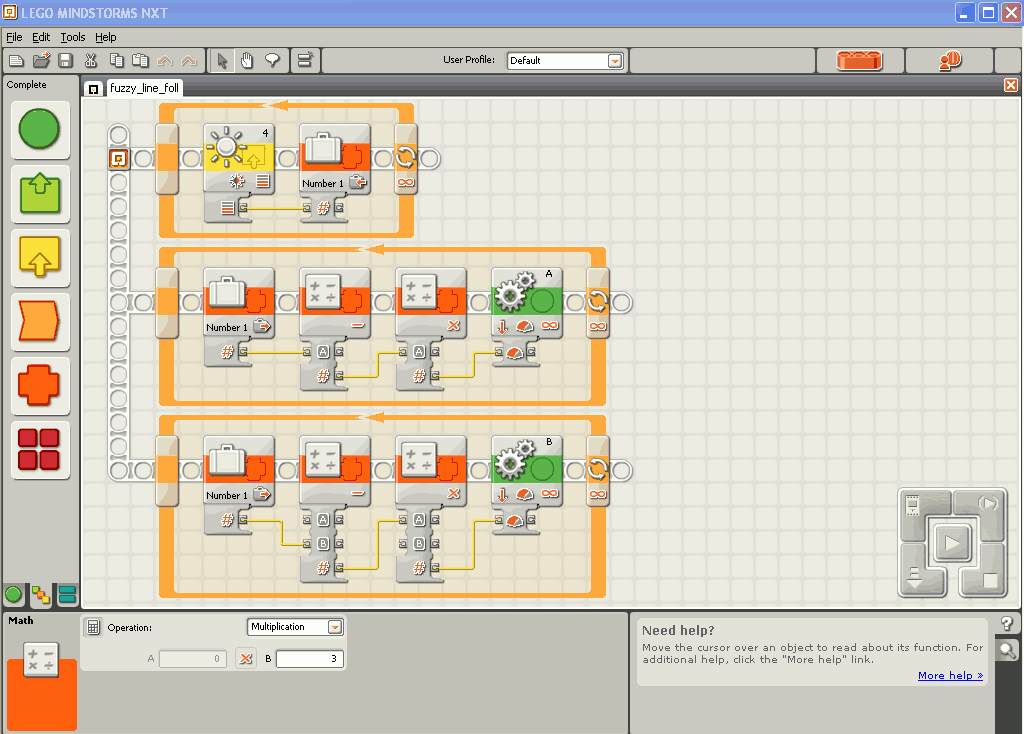Select the multiplication Math block in bottom loop
This screenshot has height=734, width=1024.
430,470
